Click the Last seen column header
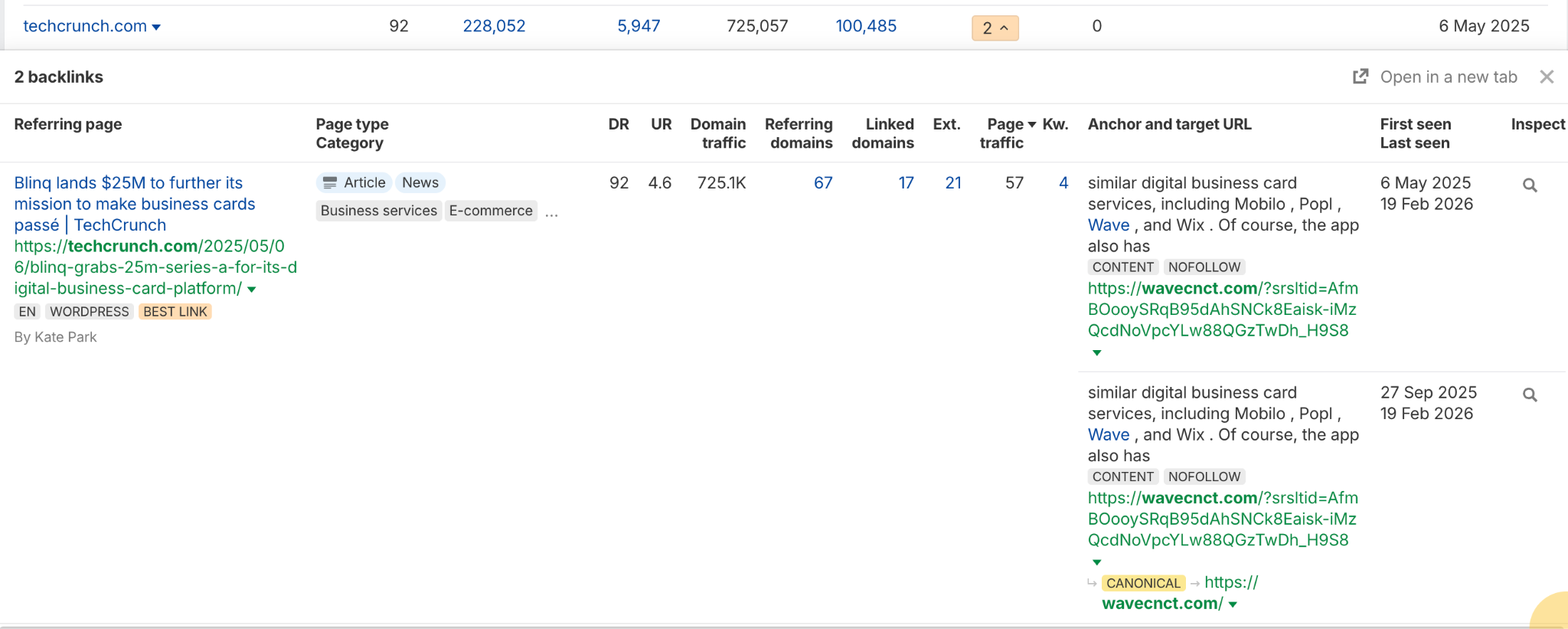This screenshot has height=629, width=1568. coord(1415,143)
